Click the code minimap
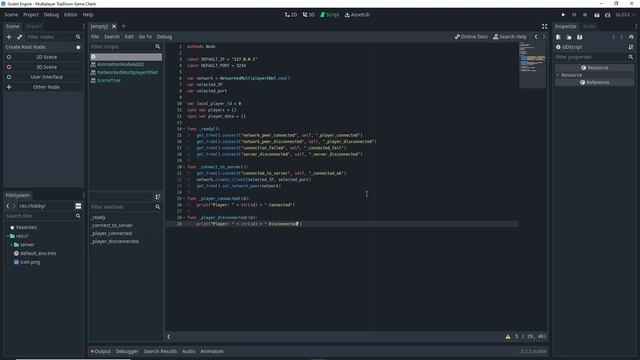 point(532,65)
